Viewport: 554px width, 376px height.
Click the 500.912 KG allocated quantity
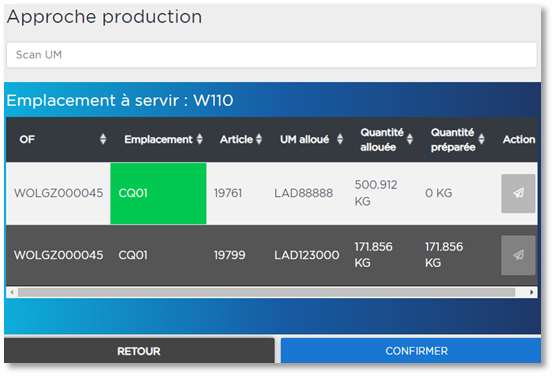(x=376, y=193)
